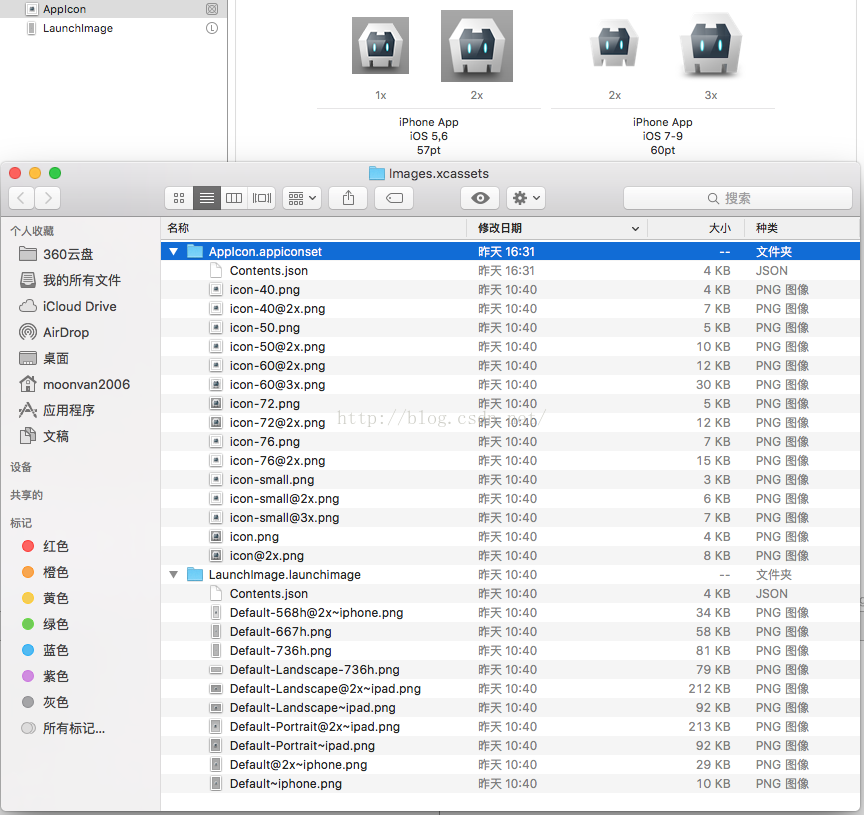
Task: Switch Finder to list view
Action: coord(207,198)
